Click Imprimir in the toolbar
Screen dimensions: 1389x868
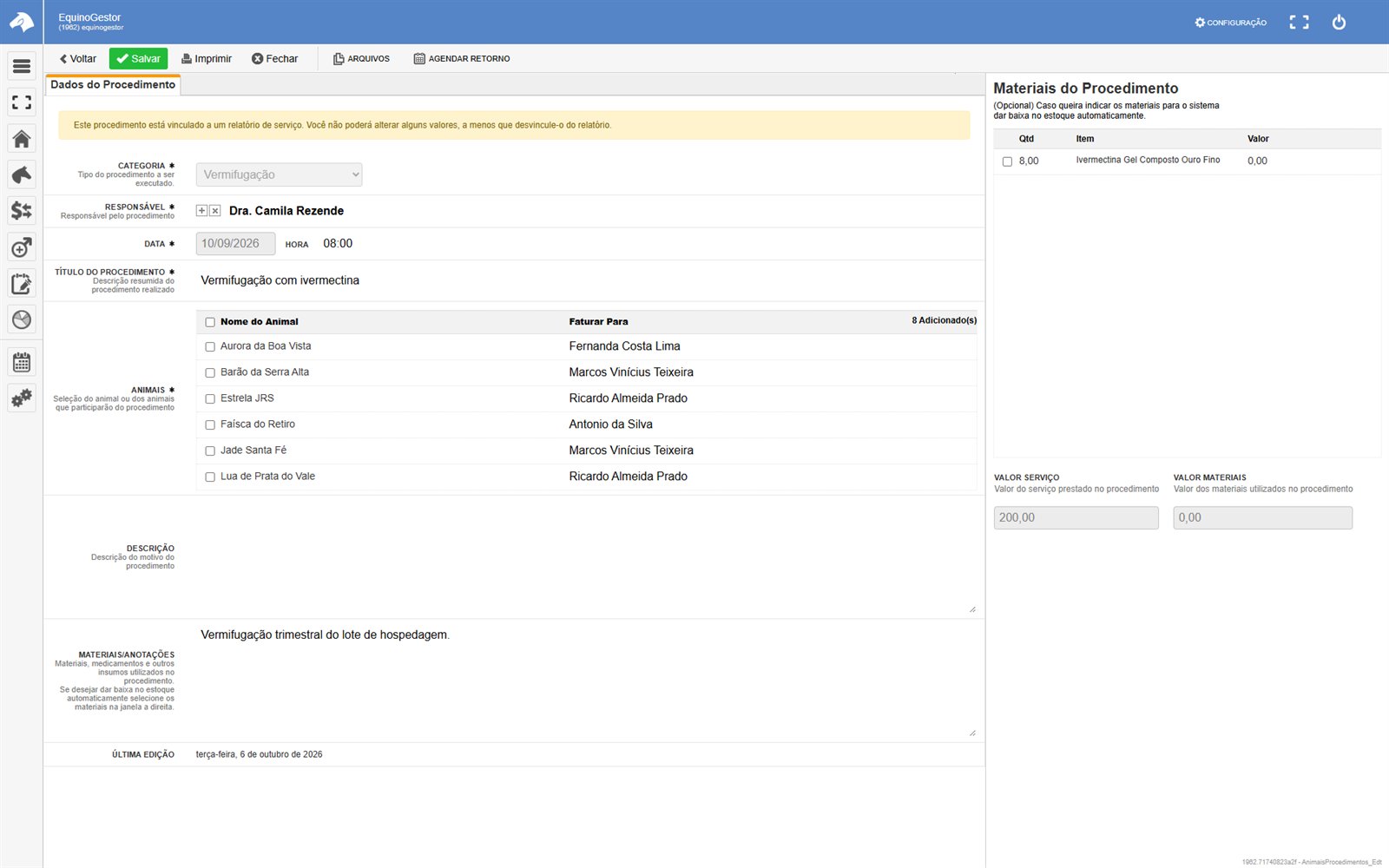[x=207, y=59]
